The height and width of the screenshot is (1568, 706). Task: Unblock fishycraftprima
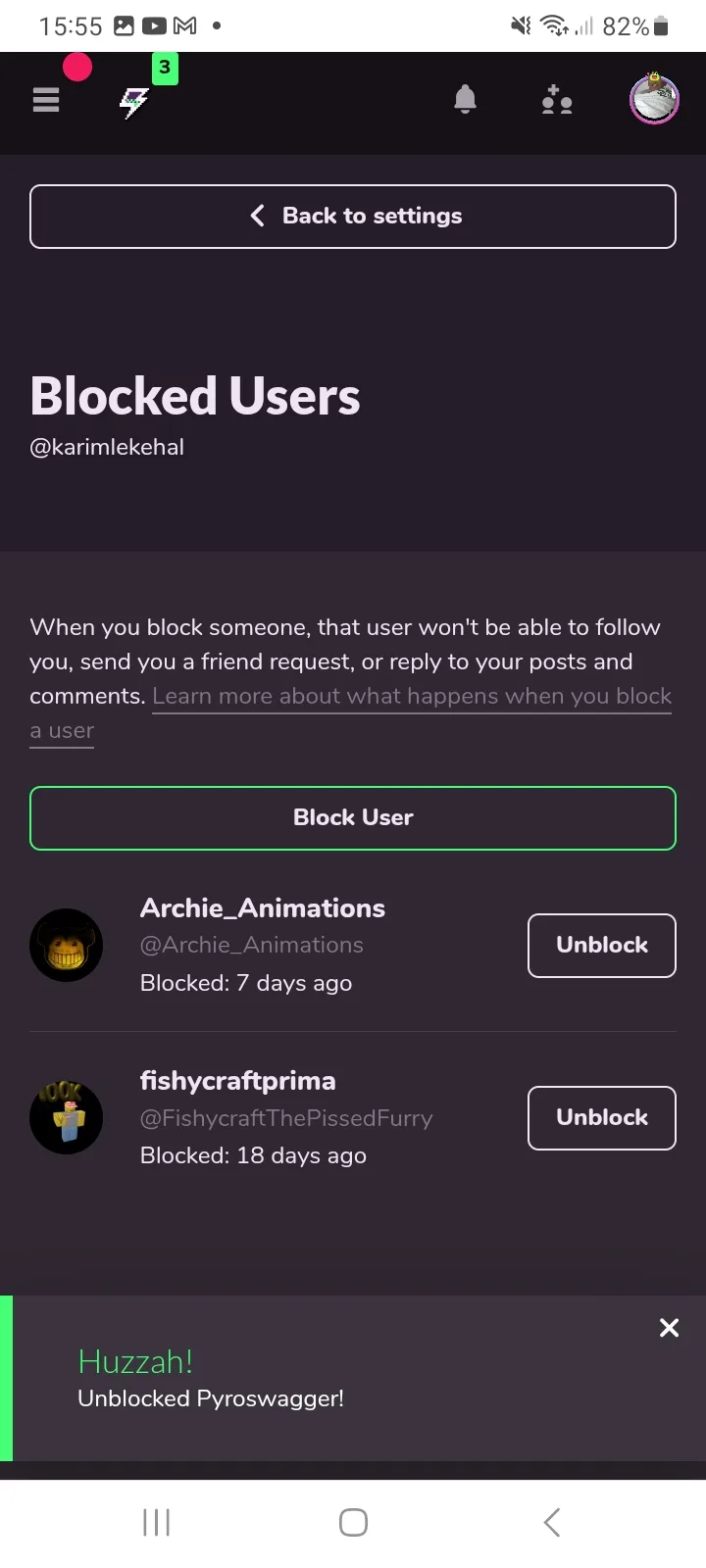[602, 1118]
